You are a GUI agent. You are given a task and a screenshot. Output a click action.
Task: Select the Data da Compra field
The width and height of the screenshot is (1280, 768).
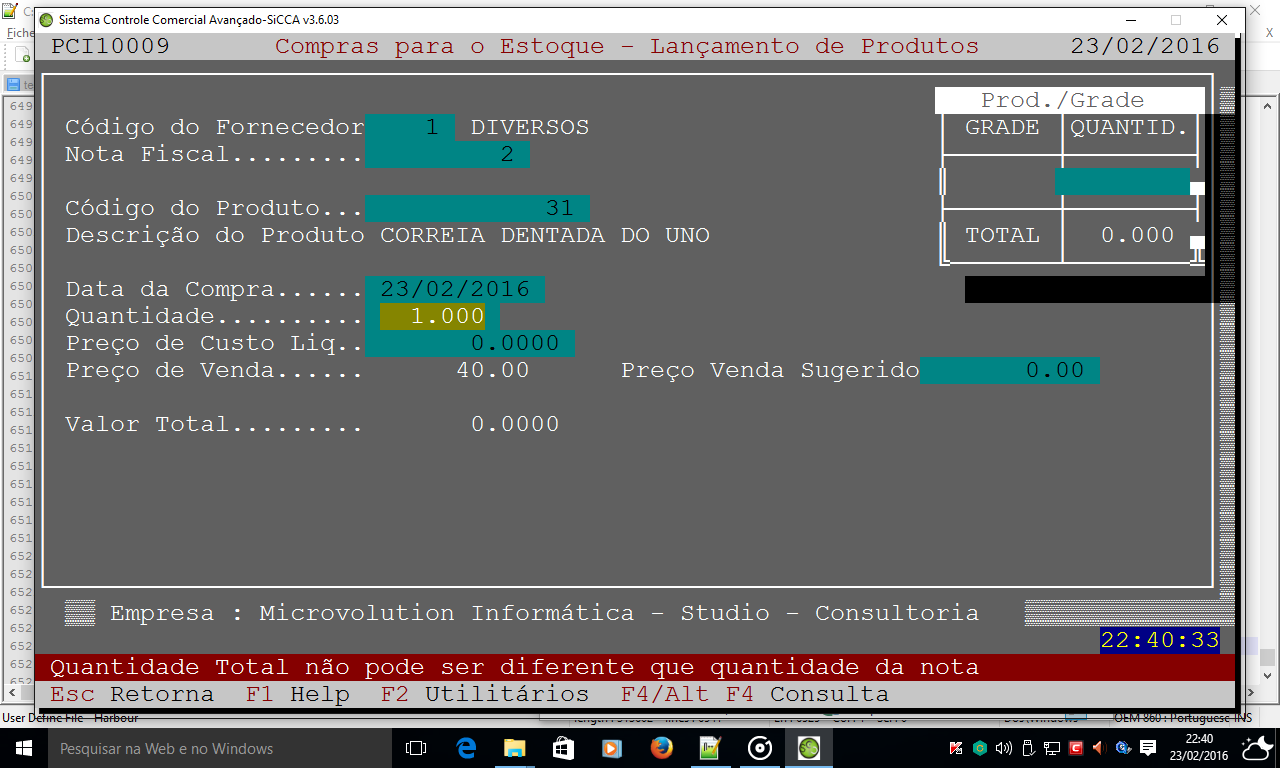pos(456,290)
